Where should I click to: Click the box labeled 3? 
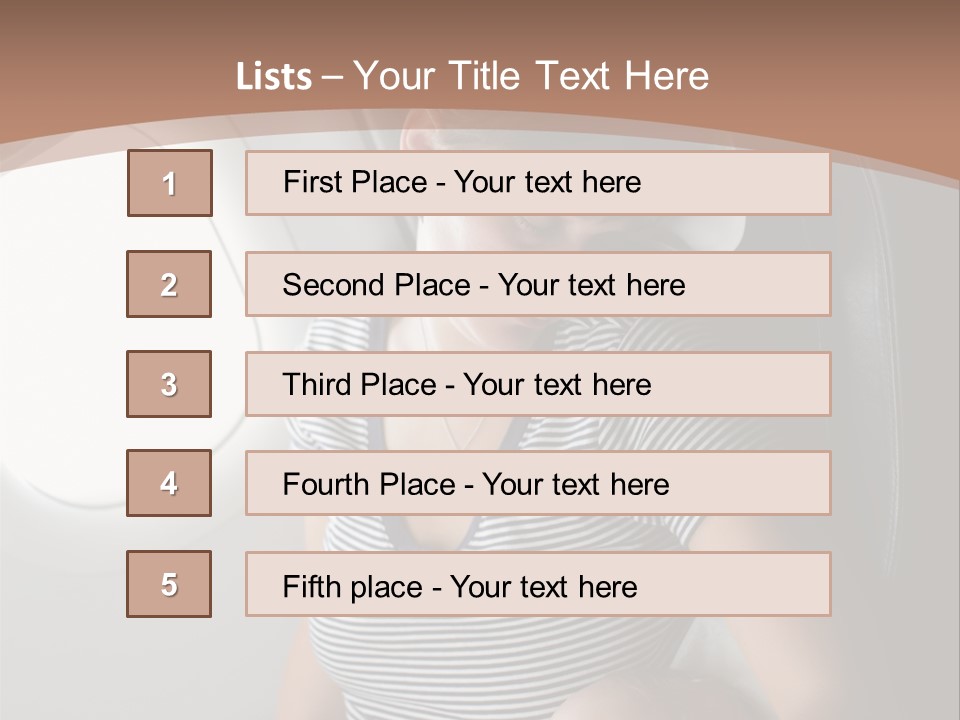[169, 384]
